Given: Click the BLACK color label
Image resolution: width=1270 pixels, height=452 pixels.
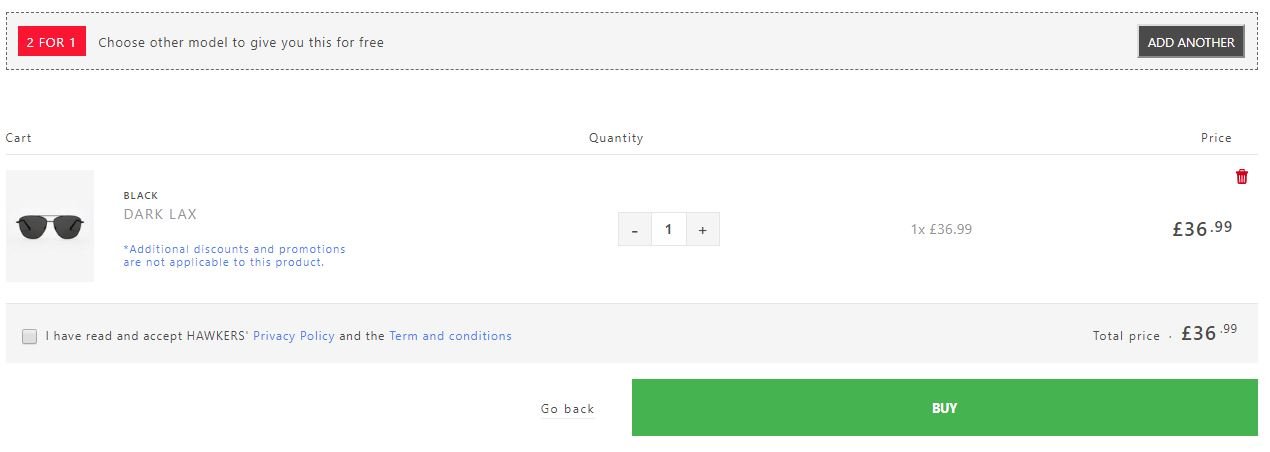Looking at the screenshot, I should point(141,196).
